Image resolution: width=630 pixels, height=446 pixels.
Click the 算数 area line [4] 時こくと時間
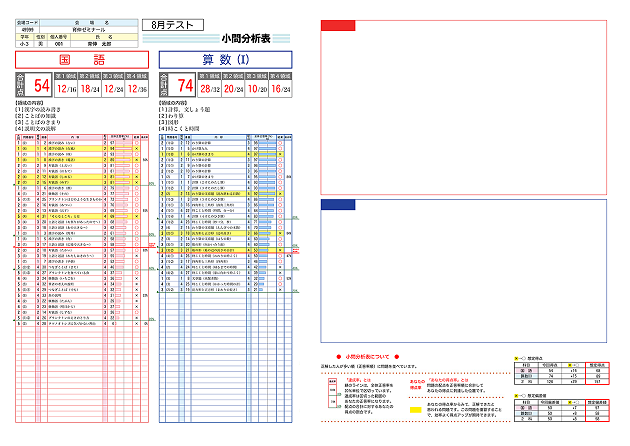pos(180,129)
